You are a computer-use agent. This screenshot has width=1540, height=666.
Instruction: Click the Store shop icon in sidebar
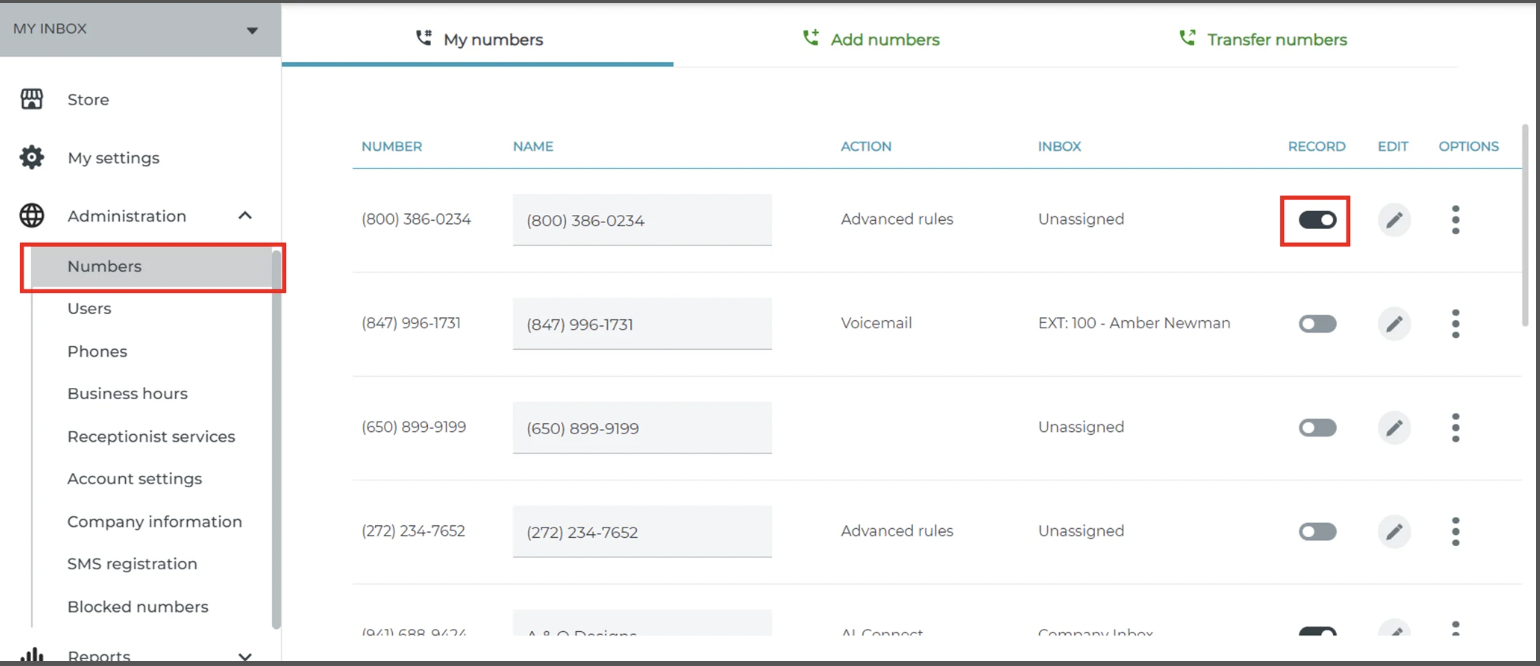coord(32,99)
